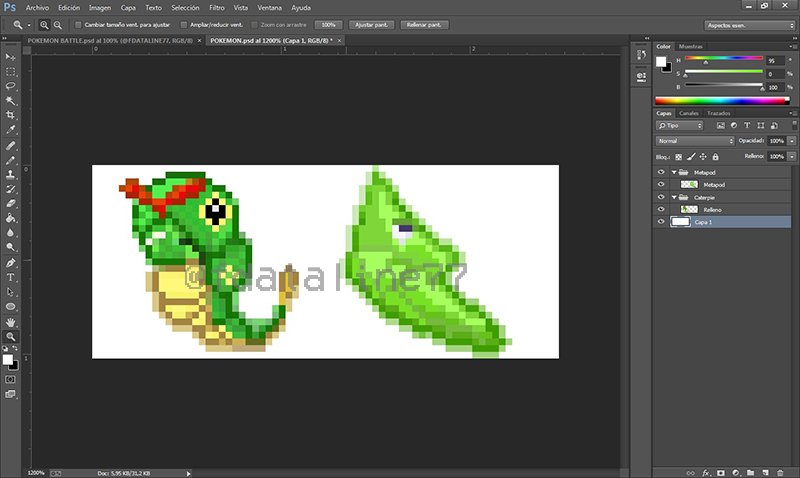Screen dimensions: 800x478
Task: Select the Horizontal Type tool
Action: tap(10, 278)
